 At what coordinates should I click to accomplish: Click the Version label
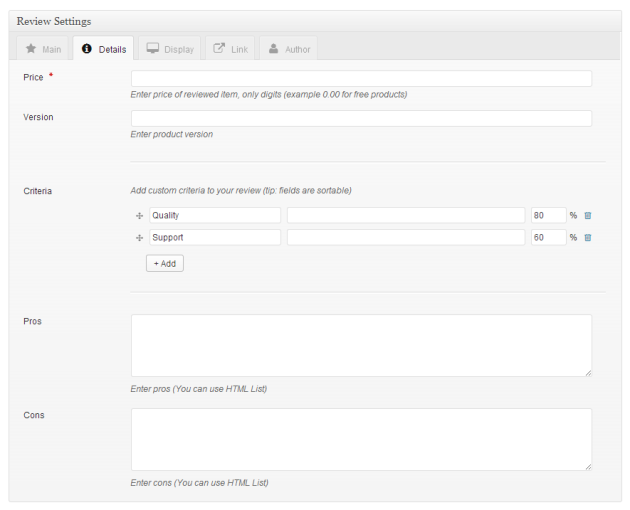click(x=38, y=117)
